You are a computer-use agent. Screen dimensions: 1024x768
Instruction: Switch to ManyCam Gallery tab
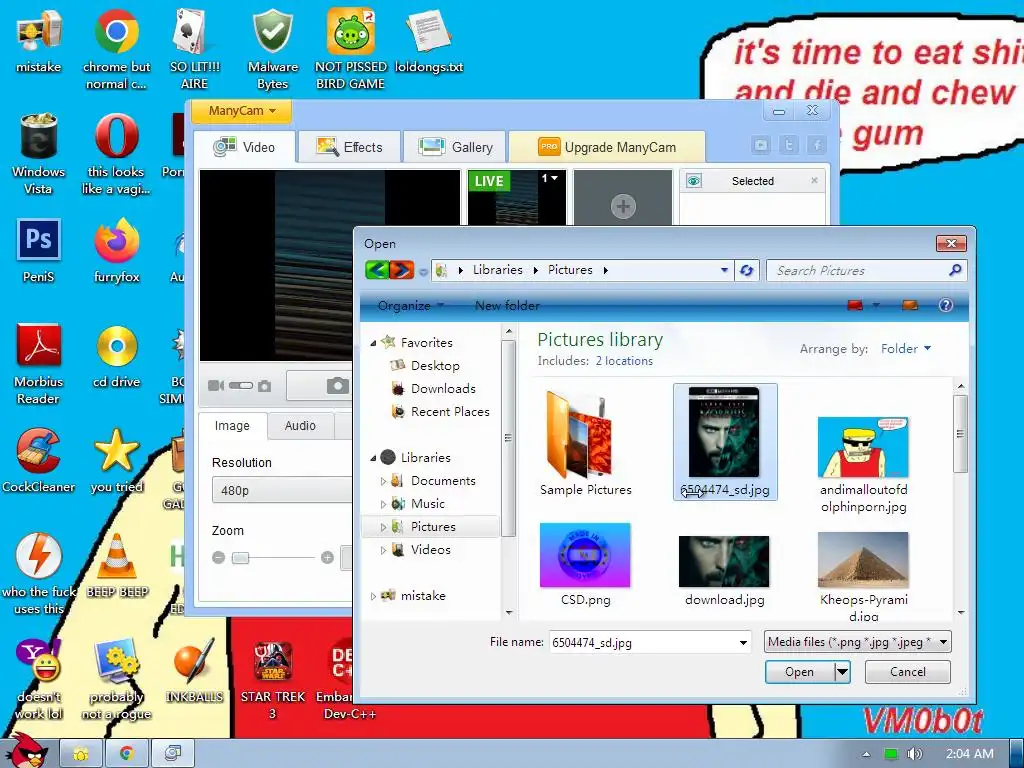[455, 147]
